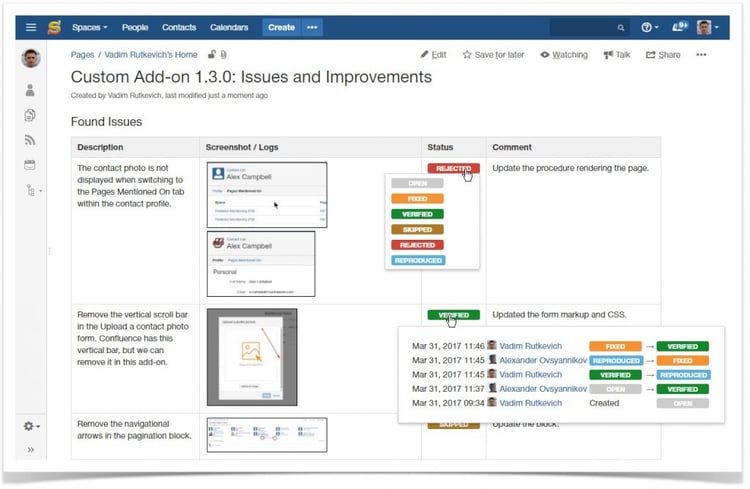Click the Create button

point(281,27)
